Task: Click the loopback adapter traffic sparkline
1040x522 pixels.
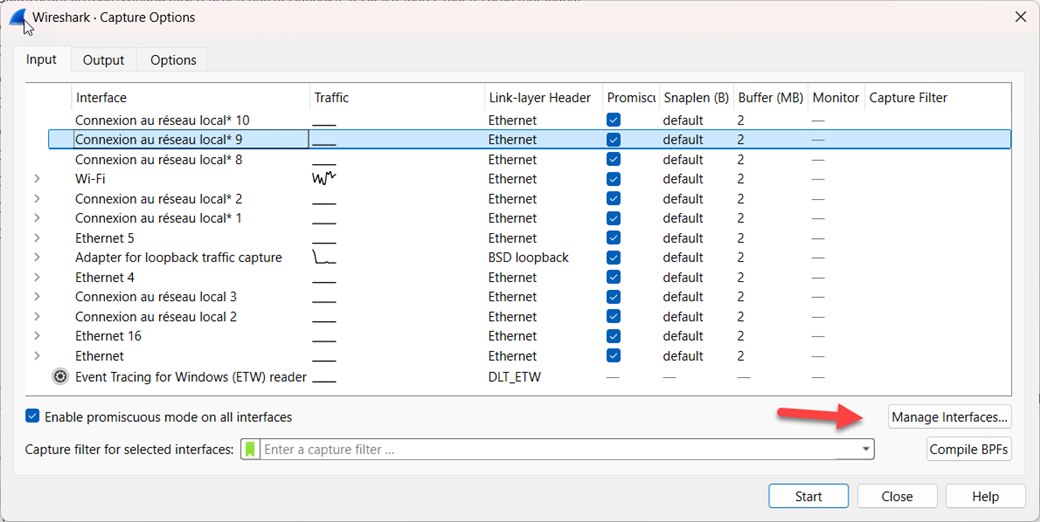Action: [324, 257]
